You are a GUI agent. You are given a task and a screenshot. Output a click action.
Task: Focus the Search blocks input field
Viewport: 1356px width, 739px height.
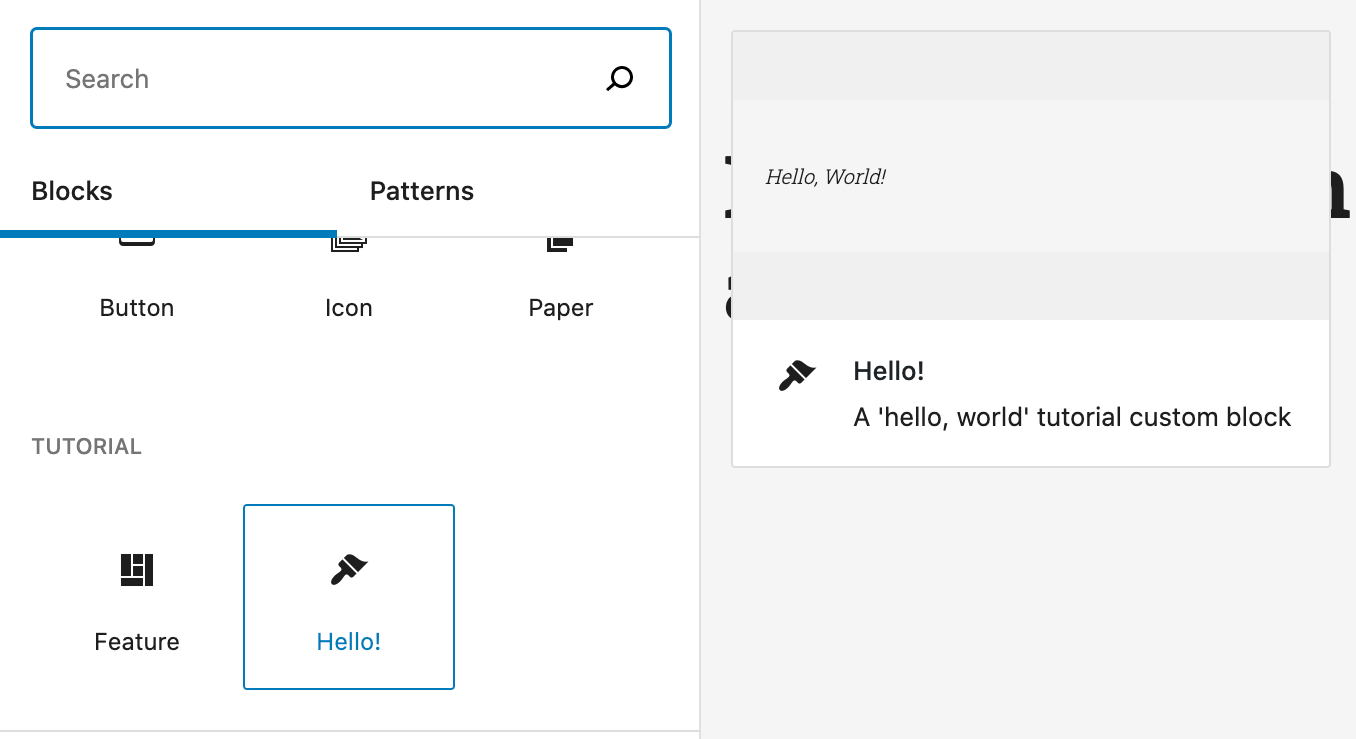320,79
